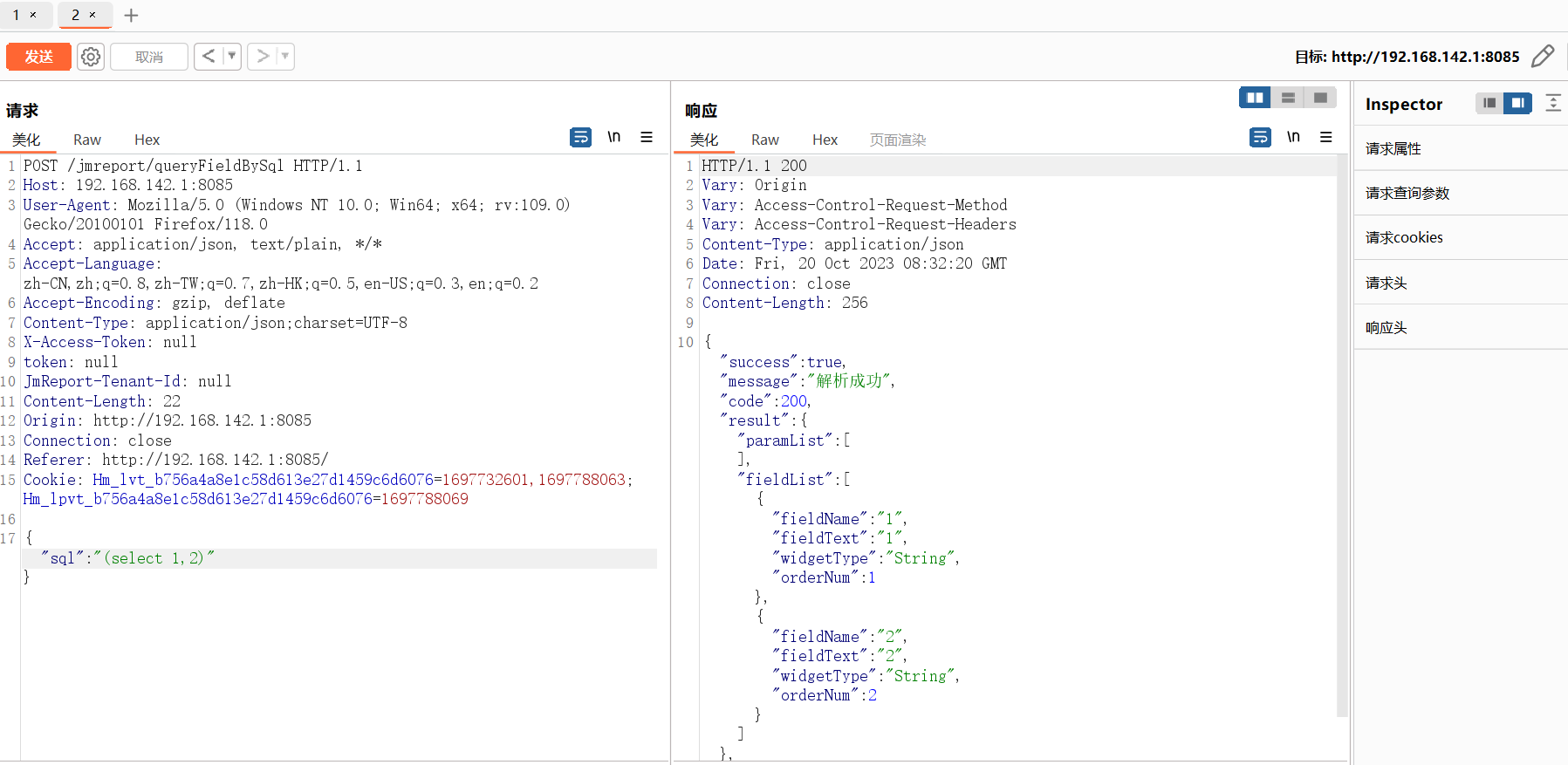Go forward with the history arrow
Screen dimensions: 1568x765
click(262, 57)
